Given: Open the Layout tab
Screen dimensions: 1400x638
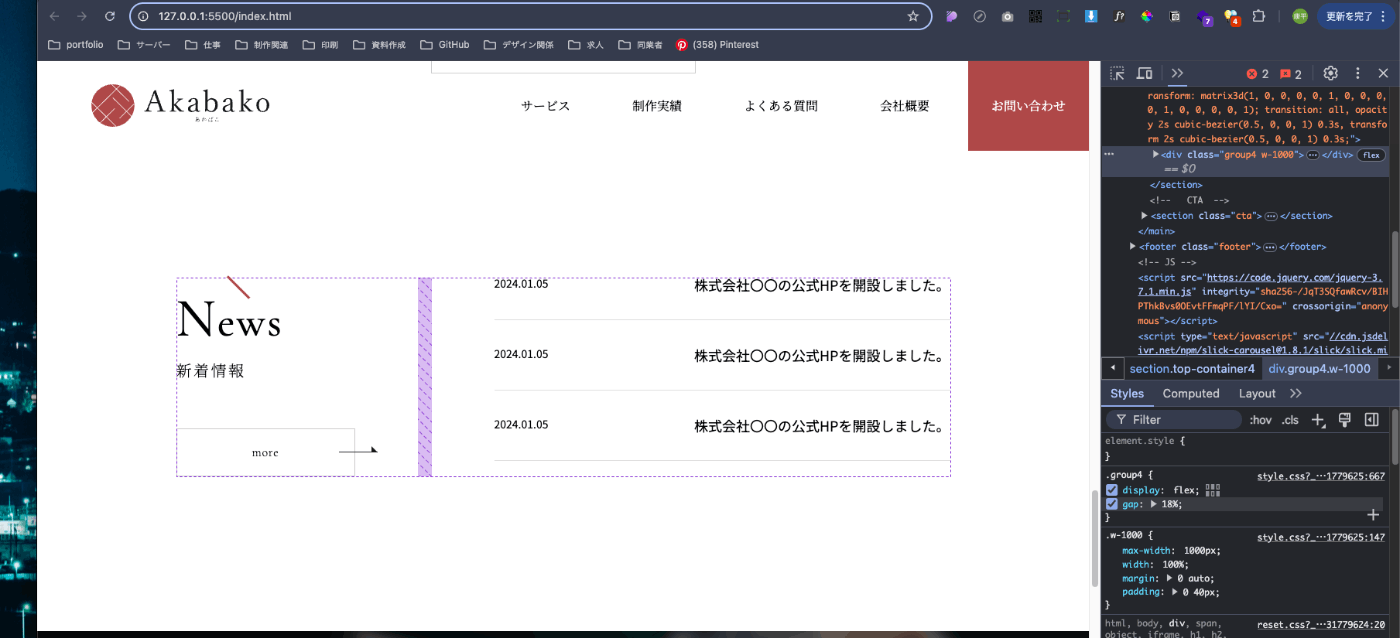Looking at the screenshot, I should coord(1257,393).
